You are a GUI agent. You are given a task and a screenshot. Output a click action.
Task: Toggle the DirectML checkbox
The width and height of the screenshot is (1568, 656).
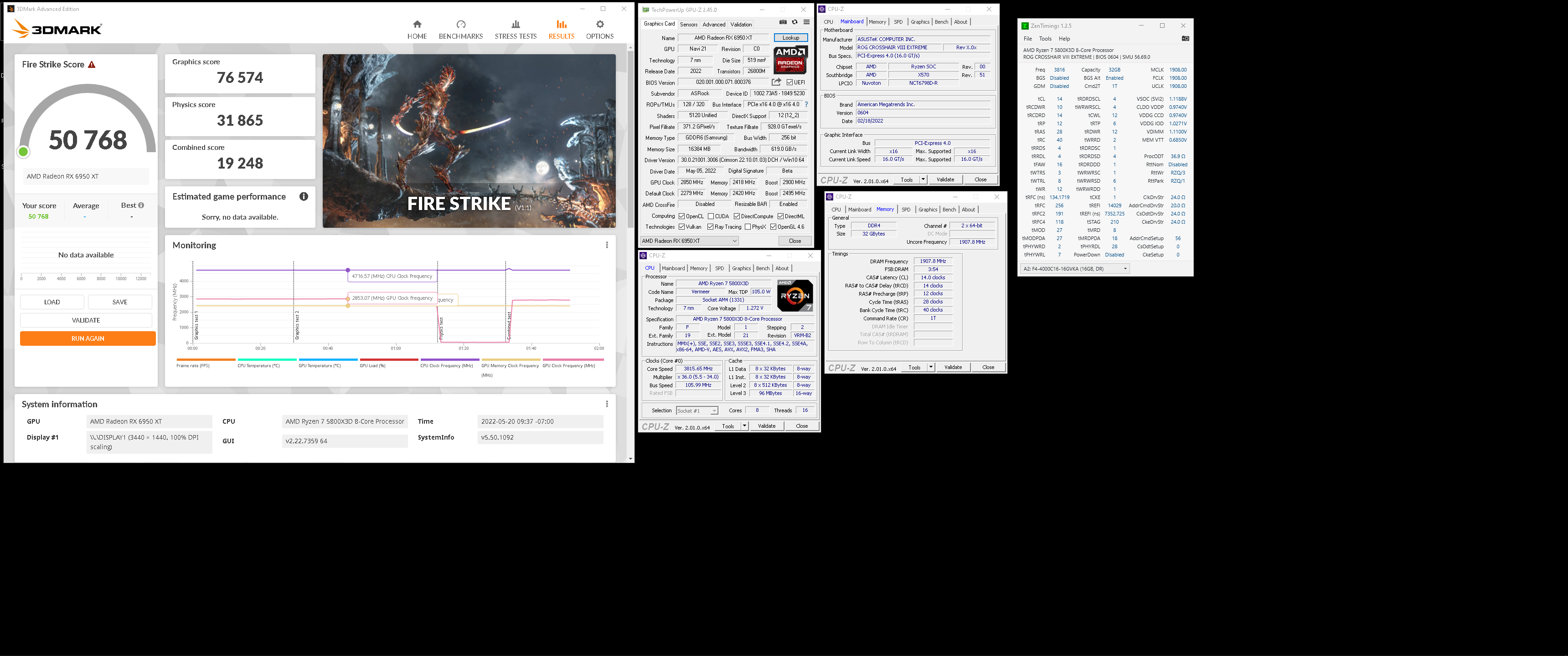pyautogui.click(x=780, y=216)
